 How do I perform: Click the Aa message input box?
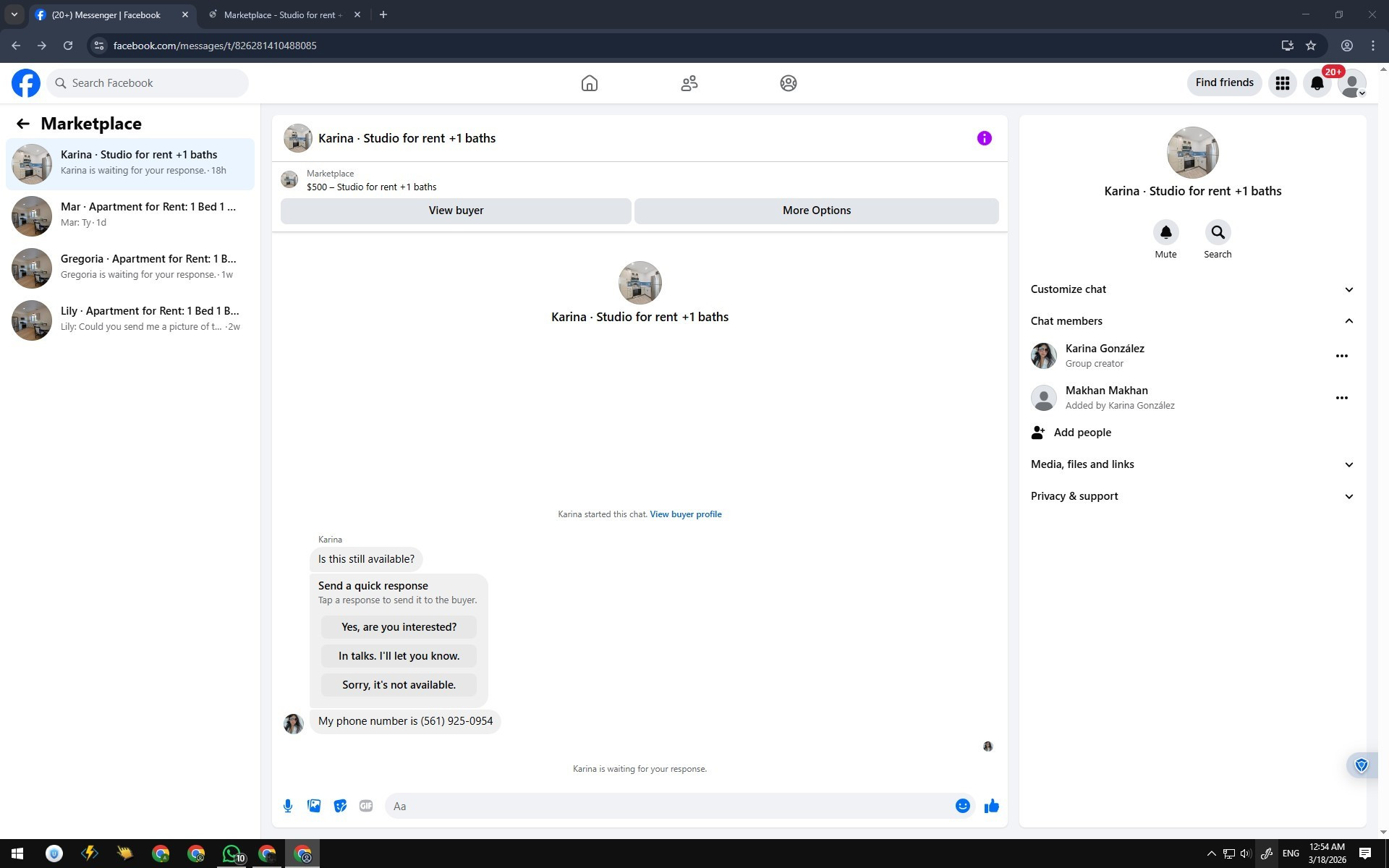point(670,806)
